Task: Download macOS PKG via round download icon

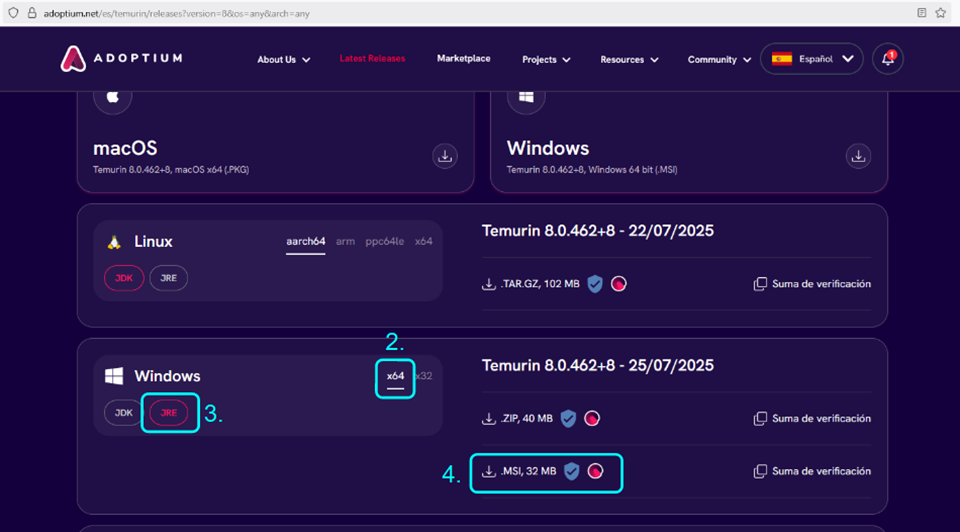Action: point(445,156)
